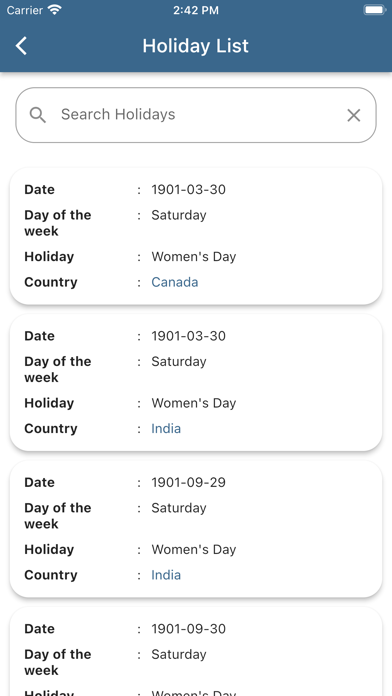Tap the battery indicator icon
The image size is (392, 696).
click(x=374, y=10)
